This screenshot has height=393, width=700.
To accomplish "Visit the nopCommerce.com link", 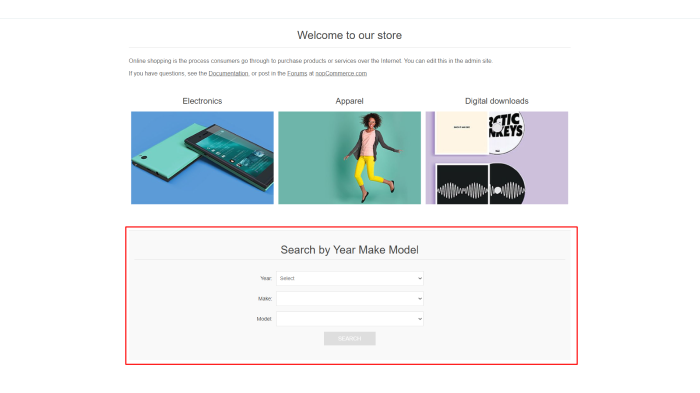I will pos(341,73).
